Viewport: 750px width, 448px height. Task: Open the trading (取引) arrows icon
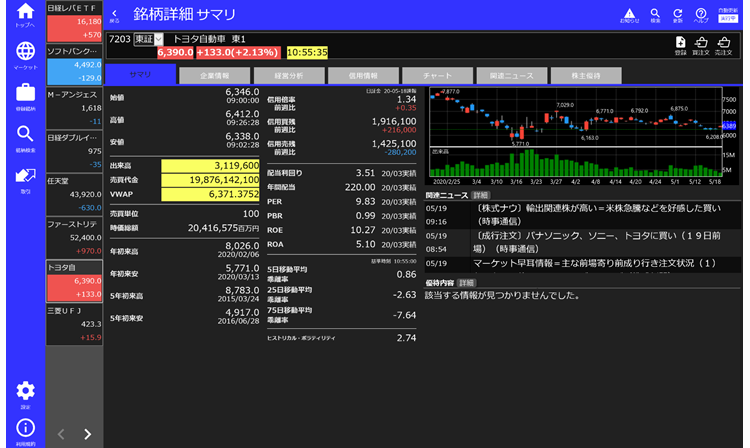click(25, 180)
